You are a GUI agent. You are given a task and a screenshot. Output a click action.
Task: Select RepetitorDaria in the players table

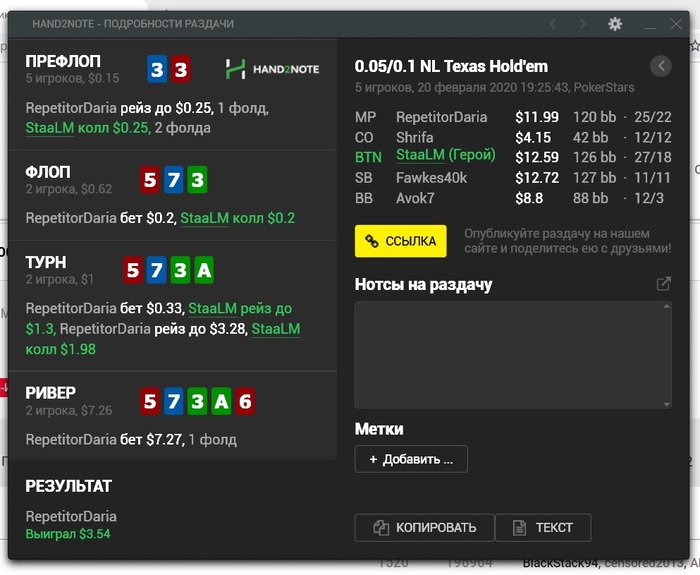coord(442,117)
